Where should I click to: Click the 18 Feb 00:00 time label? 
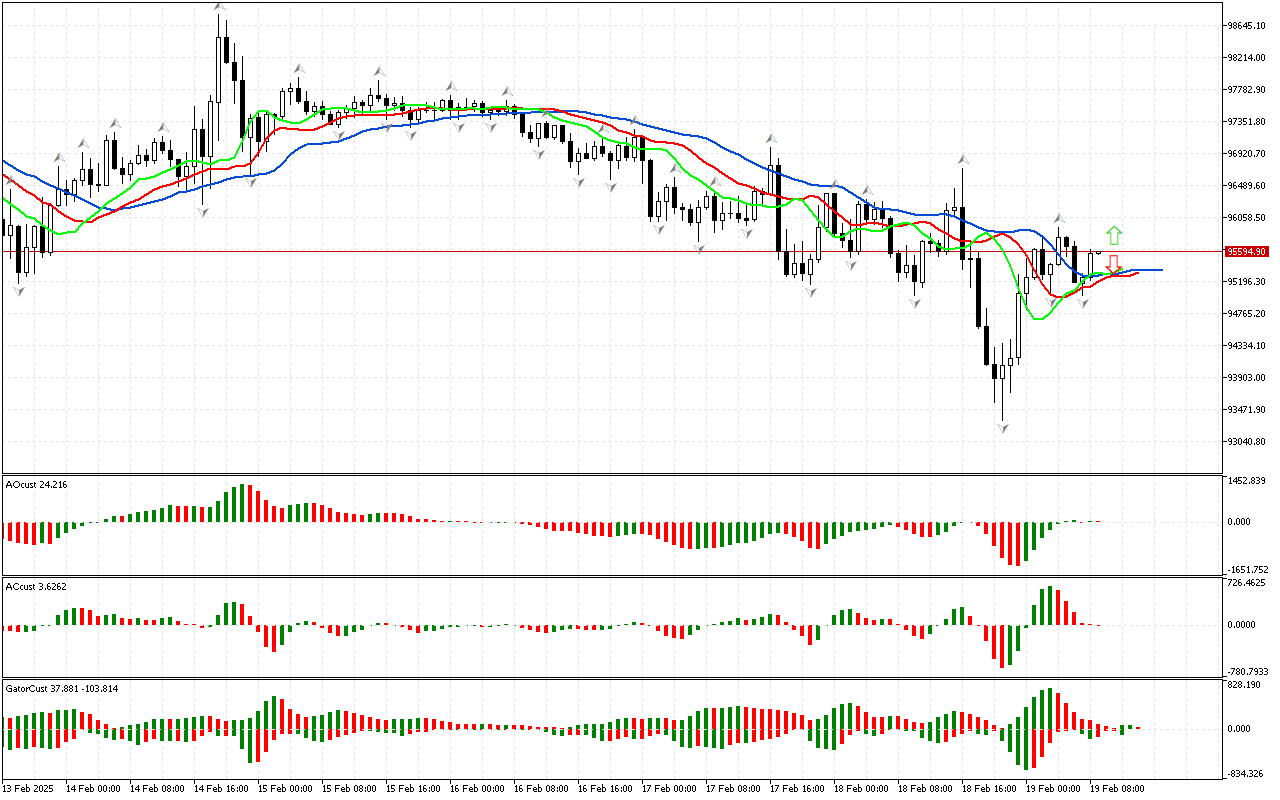[861, 789]
